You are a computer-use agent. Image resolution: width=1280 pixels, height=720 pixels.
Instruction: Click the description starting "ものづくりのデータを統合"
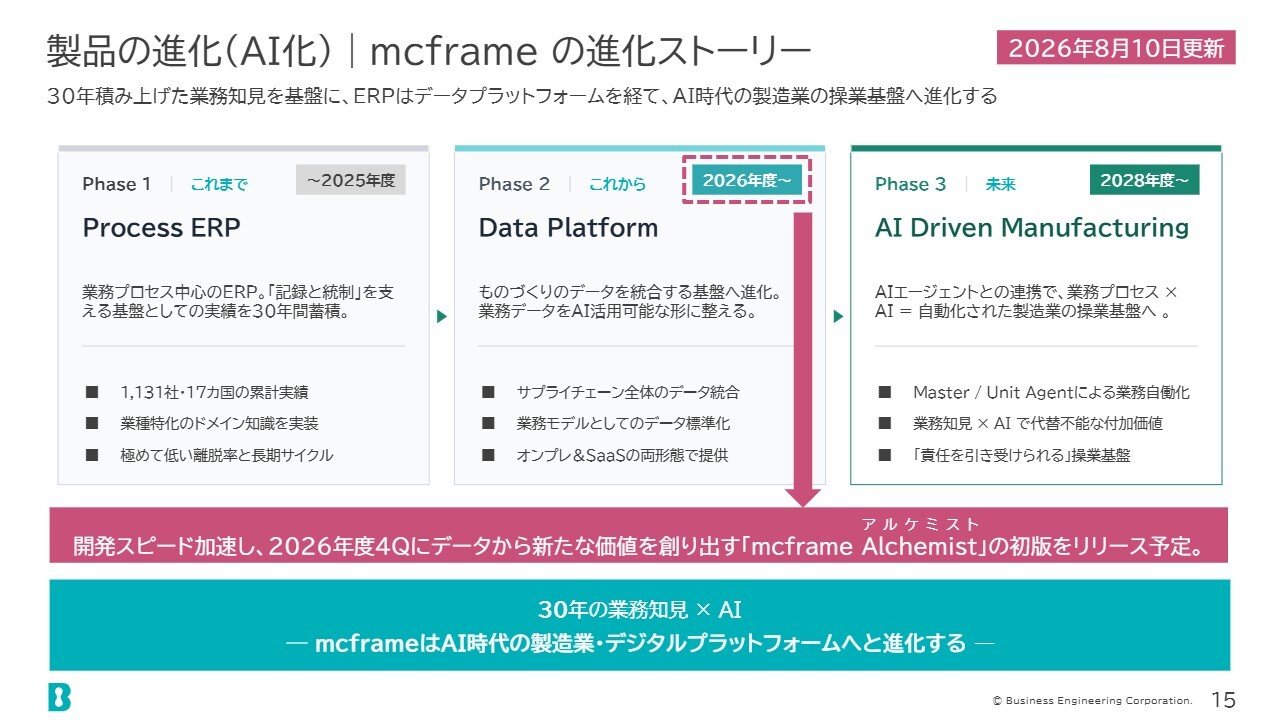(630, 302)
